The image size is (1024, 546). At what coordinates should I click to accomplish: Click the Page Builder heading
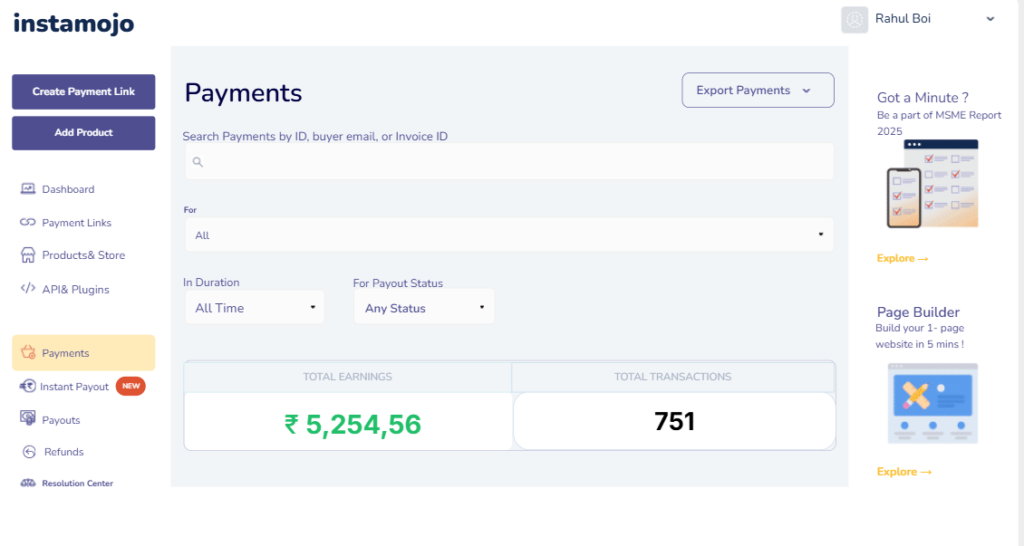918,312
